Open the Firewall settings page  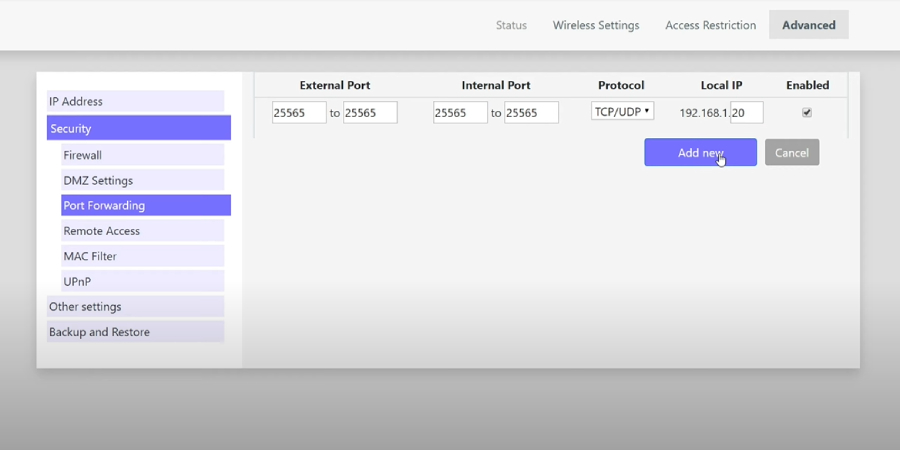[142, 155]
